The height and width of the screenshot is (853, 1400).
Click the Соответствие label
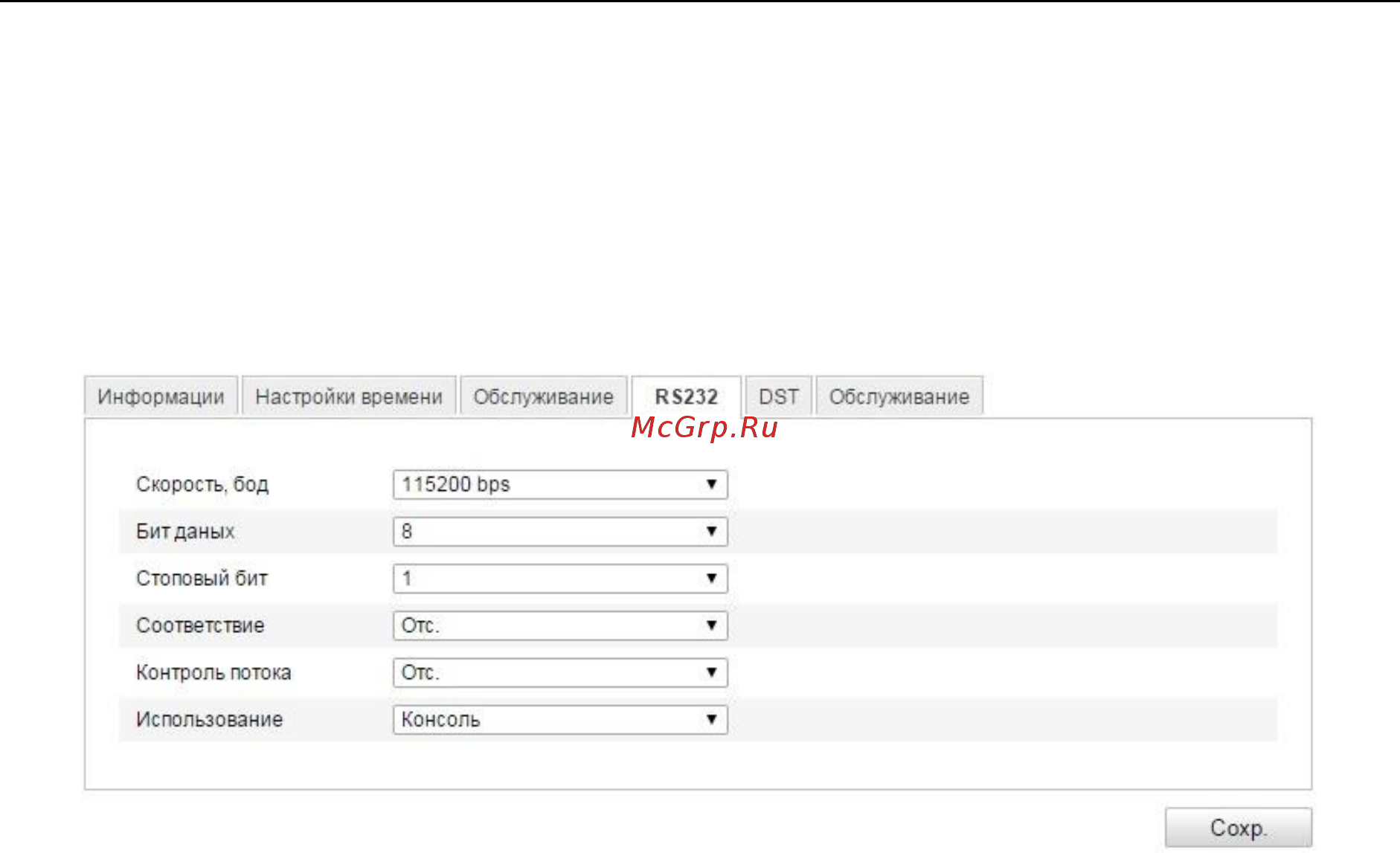pos(200,625)
